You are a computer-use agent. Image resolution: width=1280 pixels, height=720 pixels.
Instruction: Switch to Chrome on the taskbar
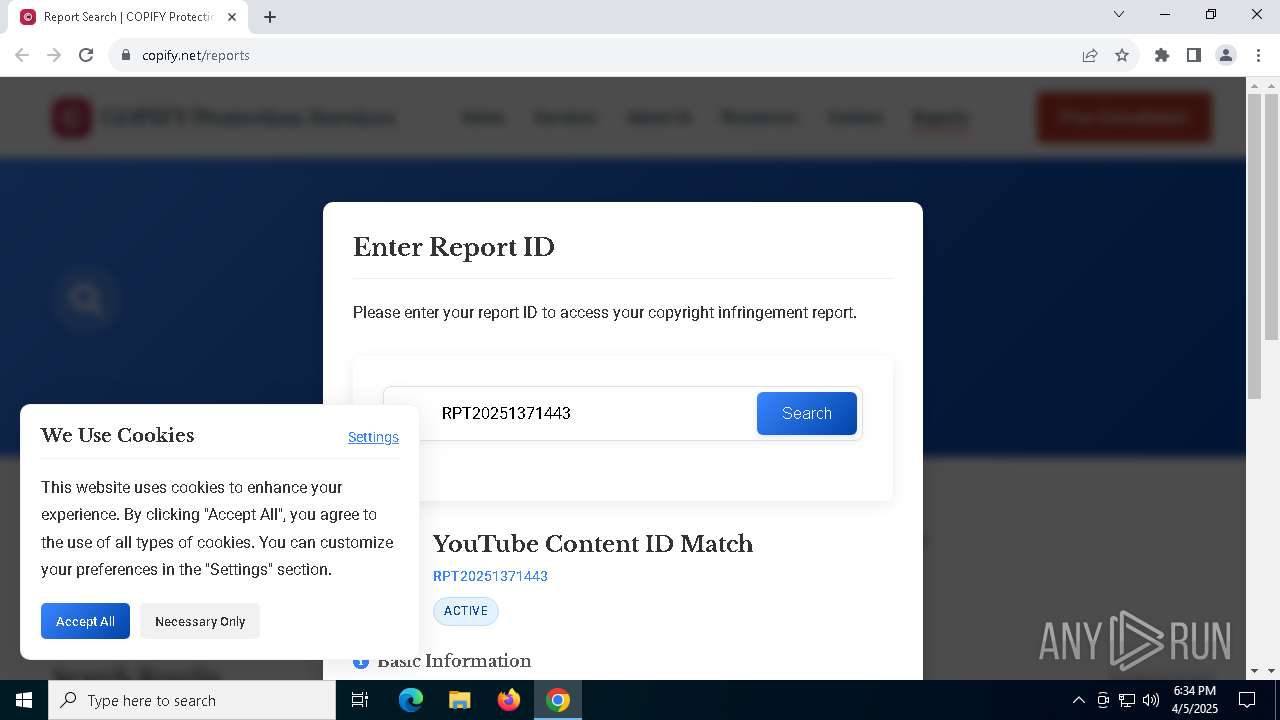[x=558, y=700]
